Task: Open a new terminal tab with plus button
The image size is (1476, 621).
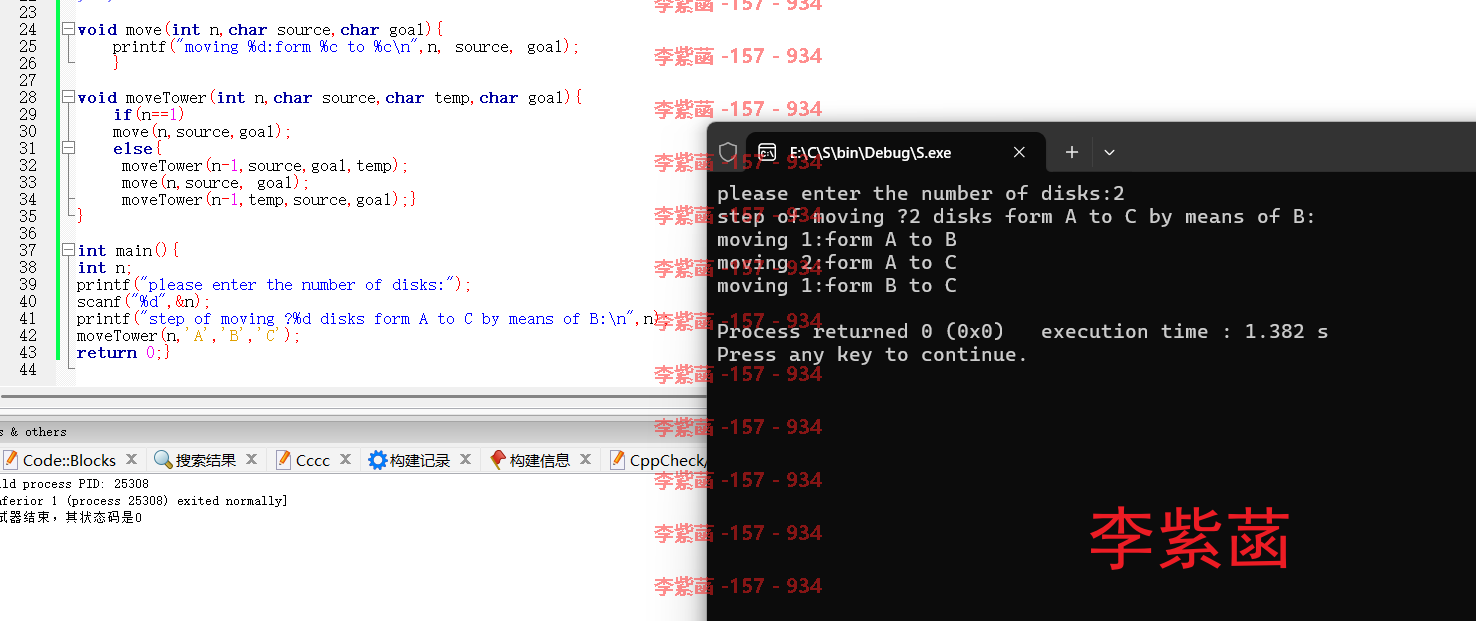Action: coord(1071,152)
